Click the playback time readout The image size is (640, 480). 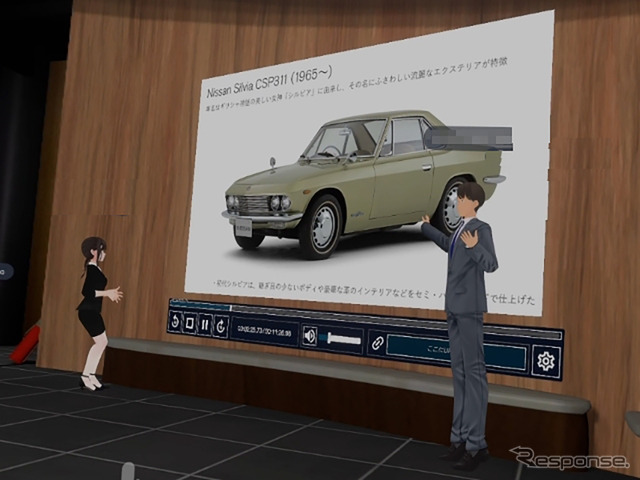point(264,331)
